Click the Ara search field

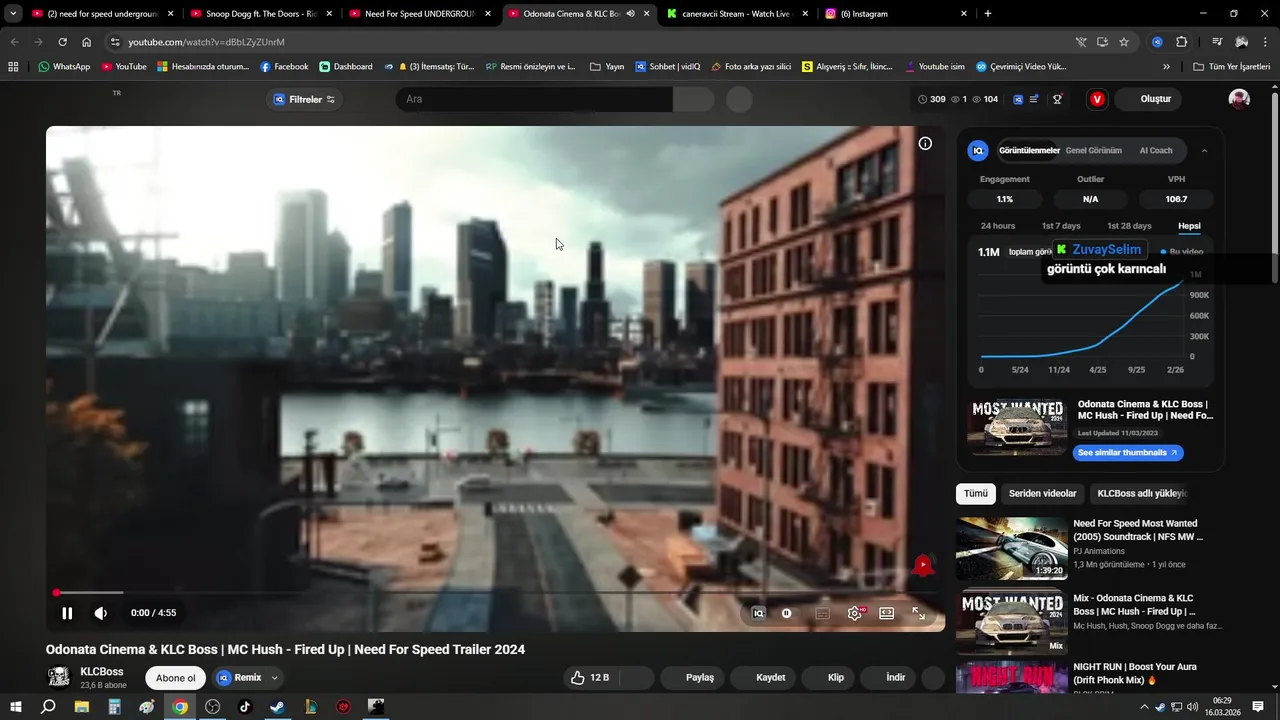tap(534, 99)
